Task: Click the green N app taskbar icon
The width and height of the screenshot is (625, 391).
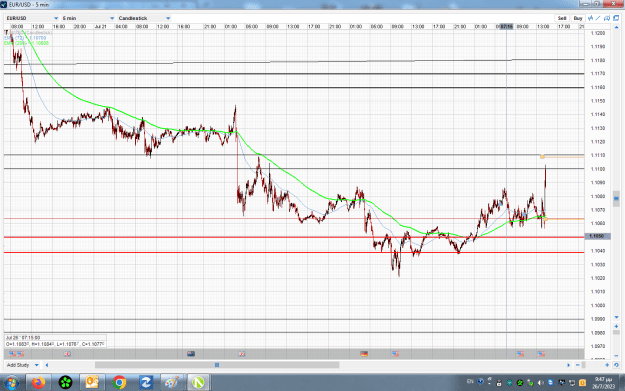Action: pos(198,383)
